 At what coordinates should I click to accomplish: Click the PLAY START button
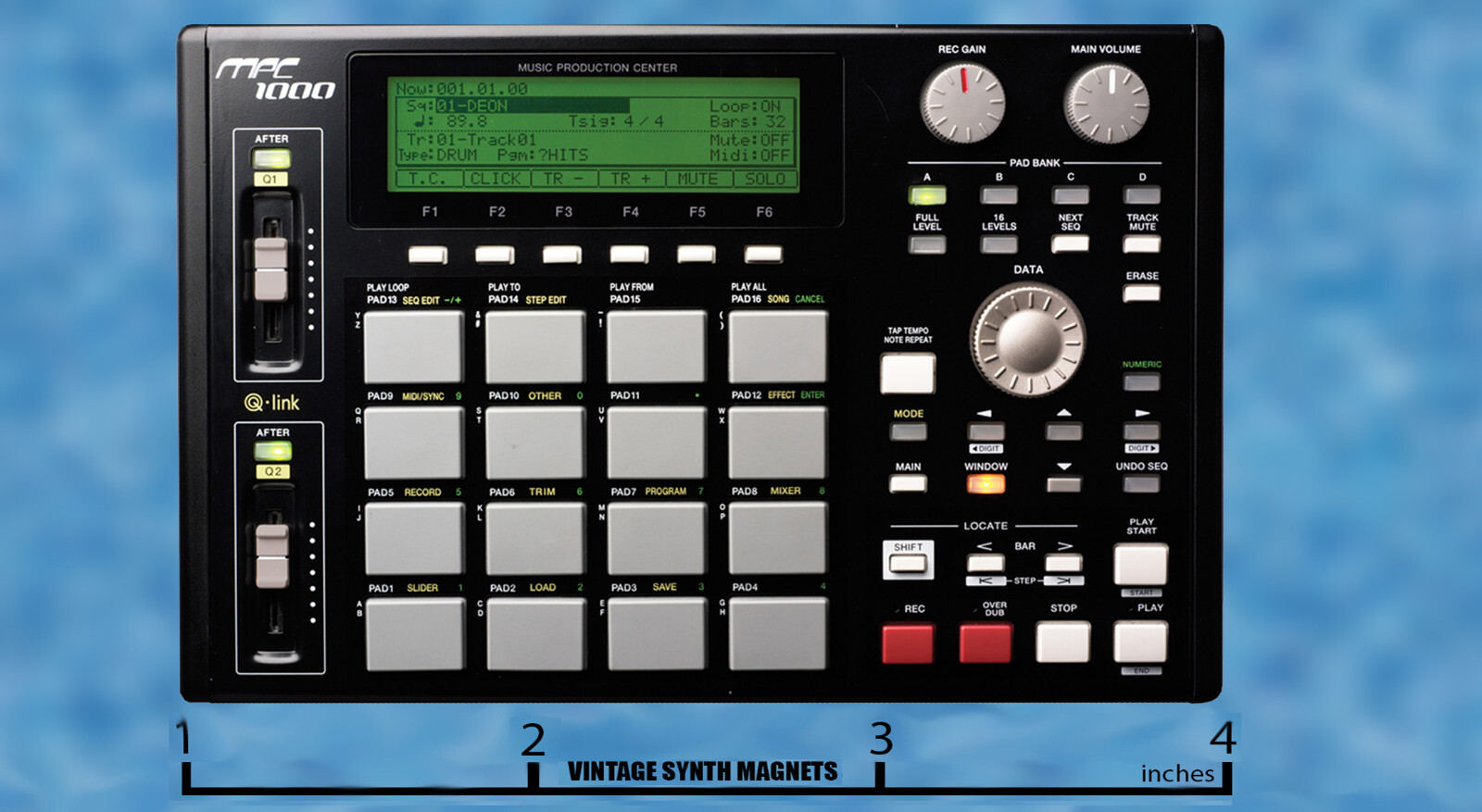click(1140, 564)
